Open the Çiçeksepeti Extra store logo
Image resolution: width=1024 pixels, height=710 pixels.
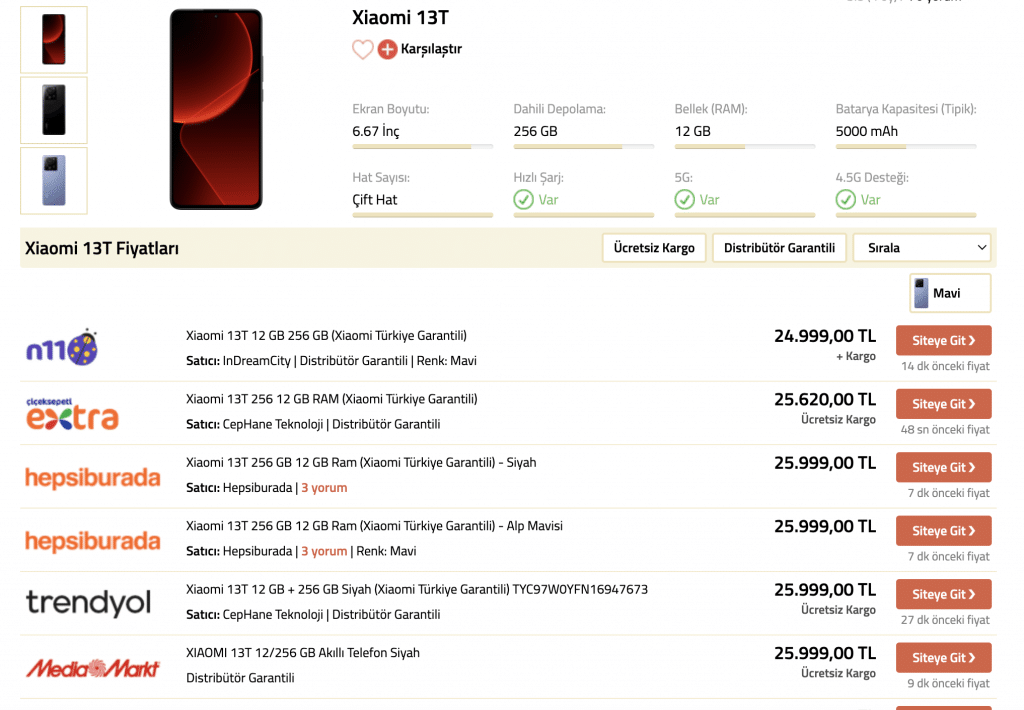point(72,413)
